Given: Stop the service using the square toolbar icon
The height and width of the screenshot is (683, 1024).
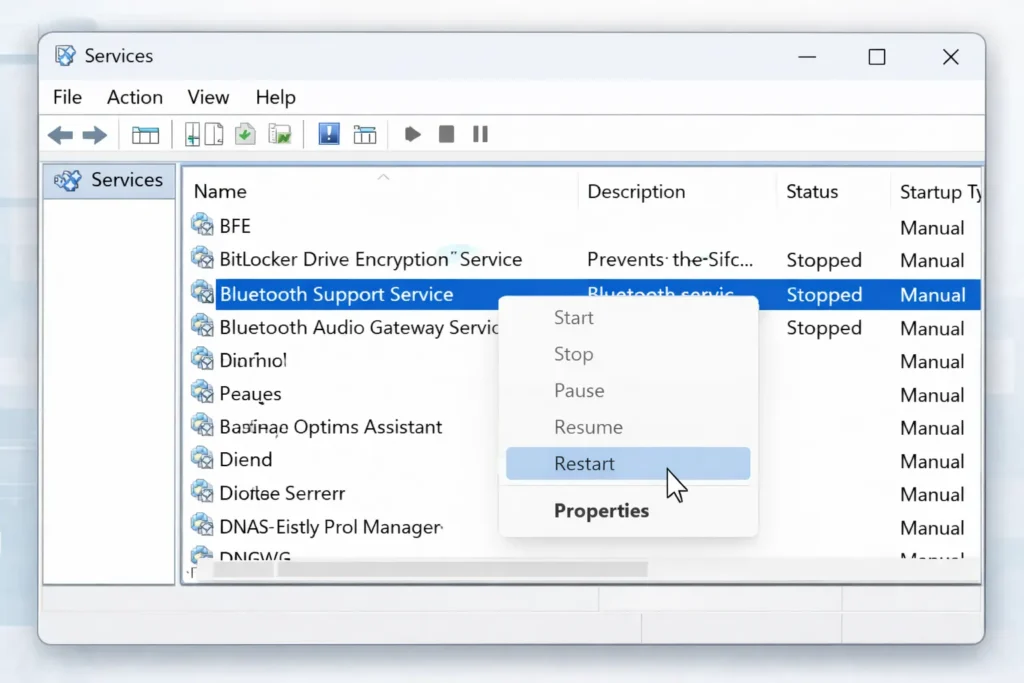Looking at the screenshot, I should (x=446, y=133).
